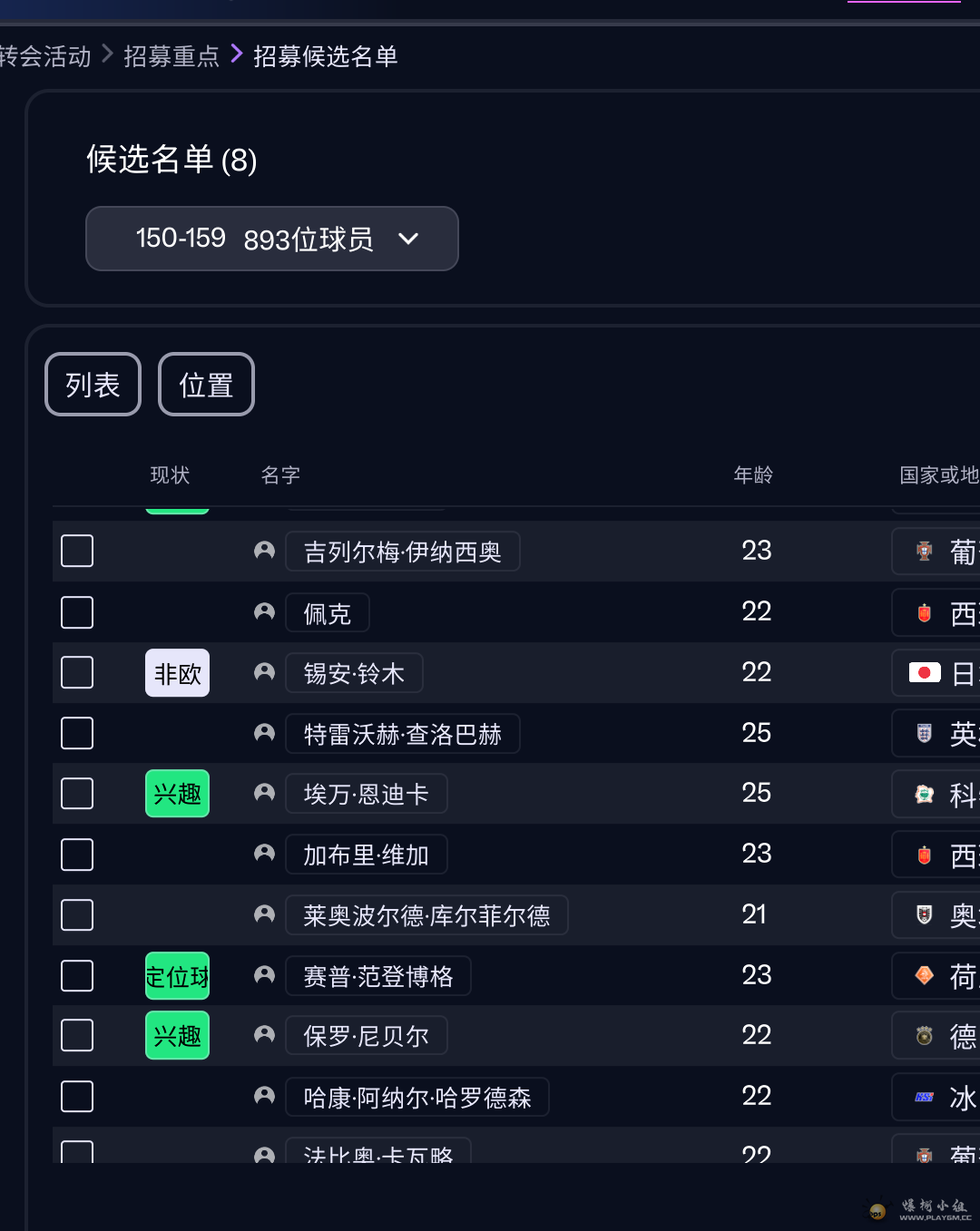Sort by the 年龄 column header
Image resolution: width=980 pixels, height=1231 pixels.
(753, 475)
